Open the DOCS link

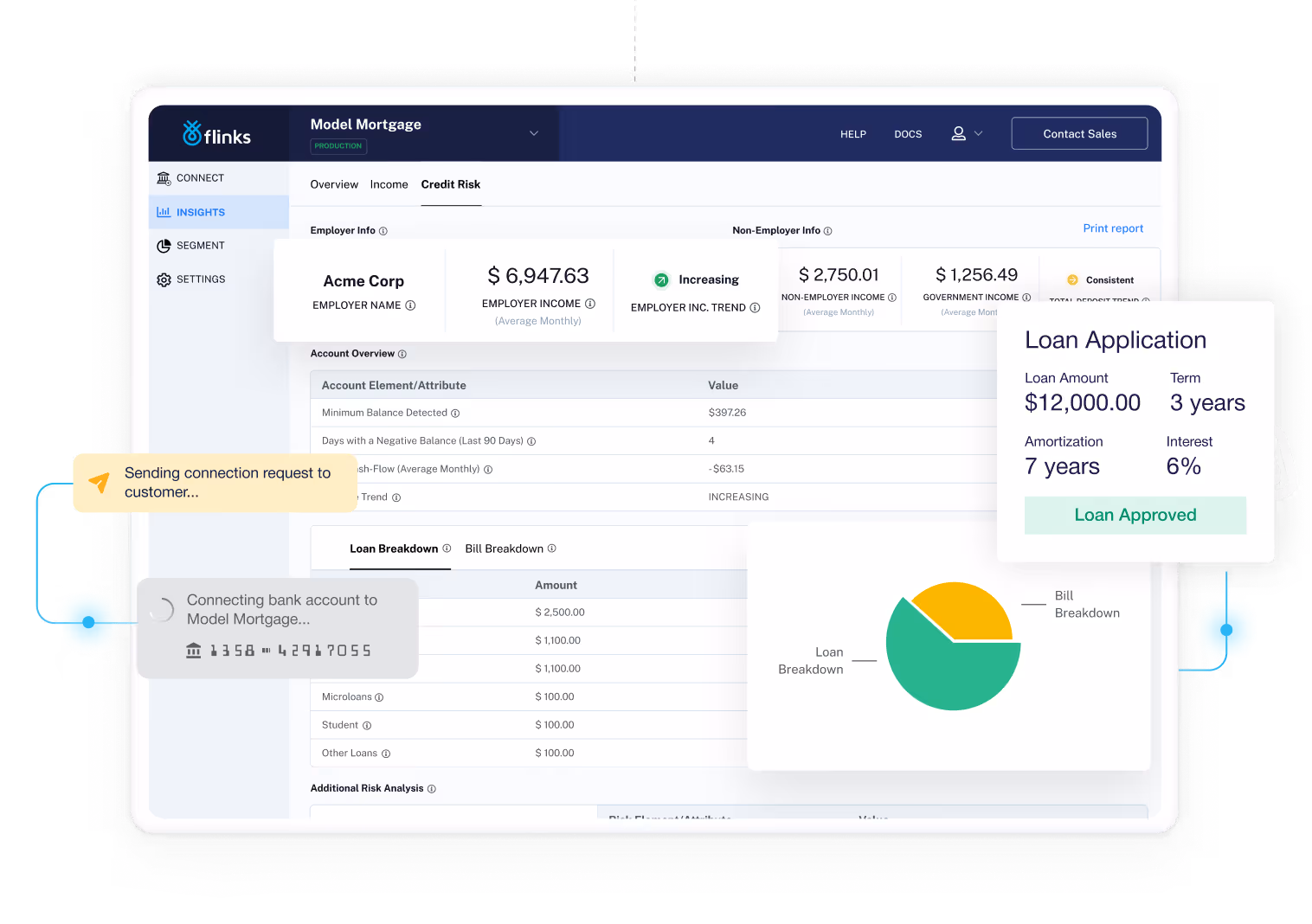(x=908, y=134)
